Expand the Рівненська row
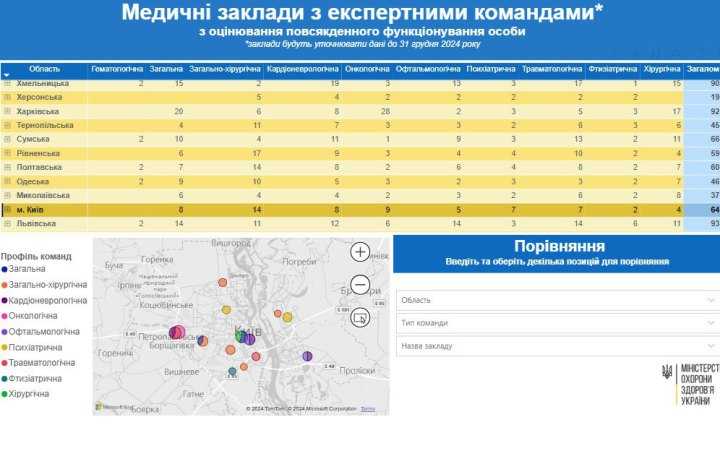 (x=7, y=153)
